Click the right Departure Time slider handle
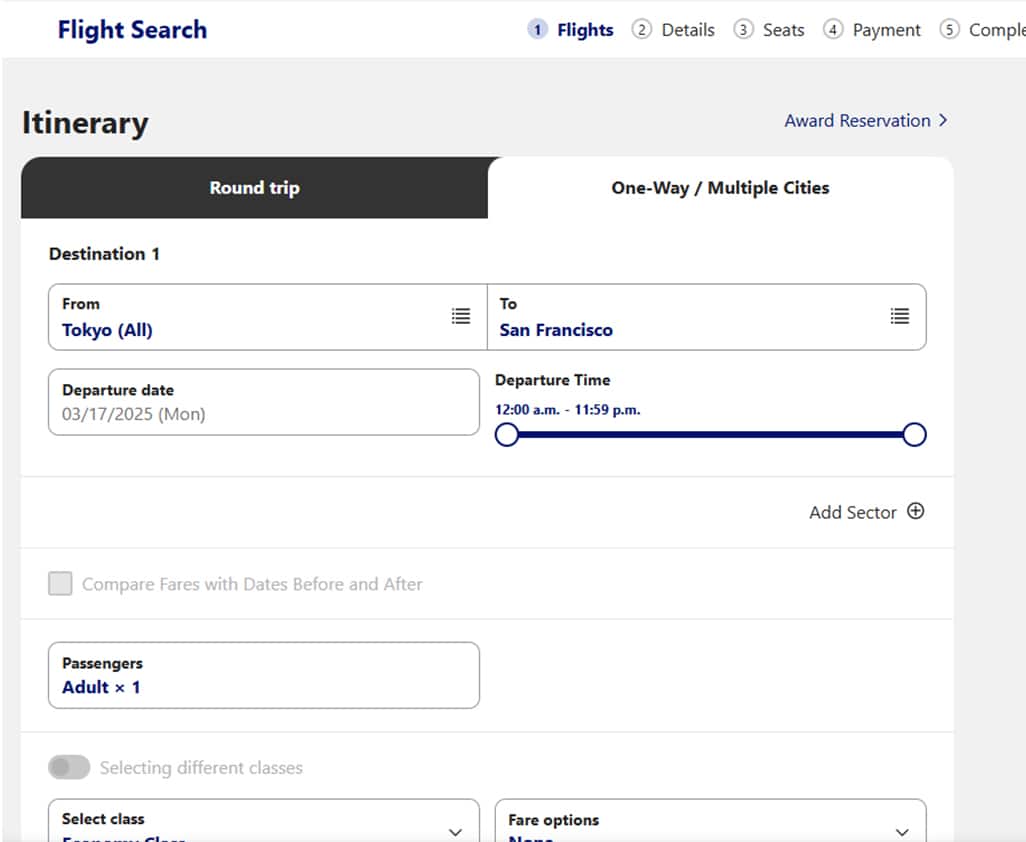Image resolution: width=1026 pixels, height=842 pixels. coord(914,435)
